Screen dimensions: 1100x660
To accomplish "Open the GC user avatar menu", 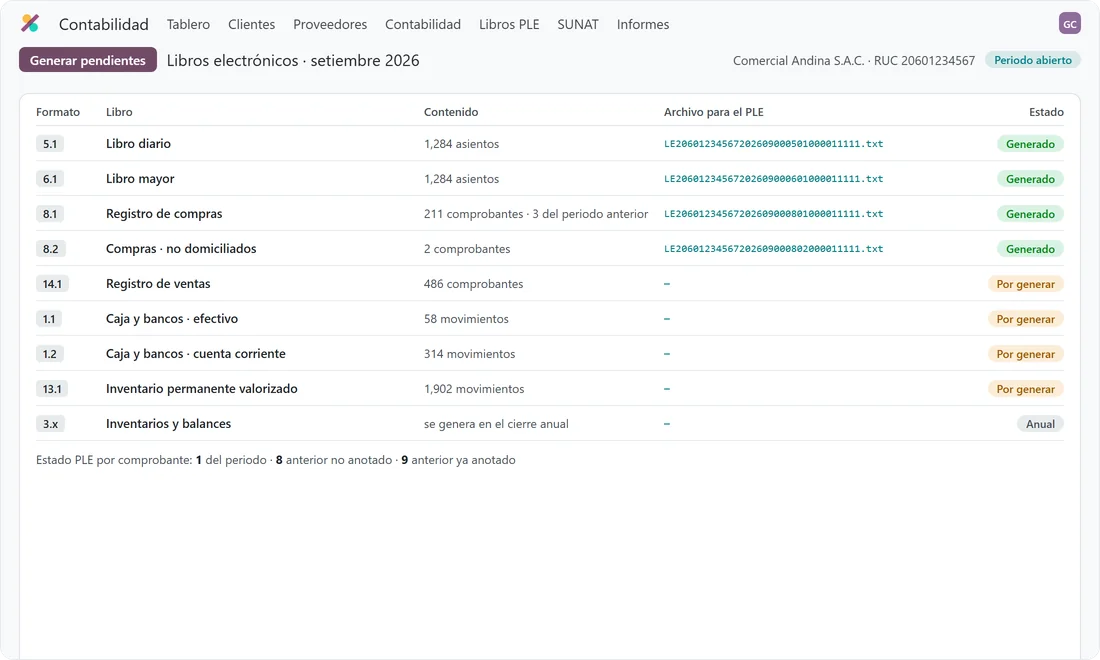I will click(1069, 23).
